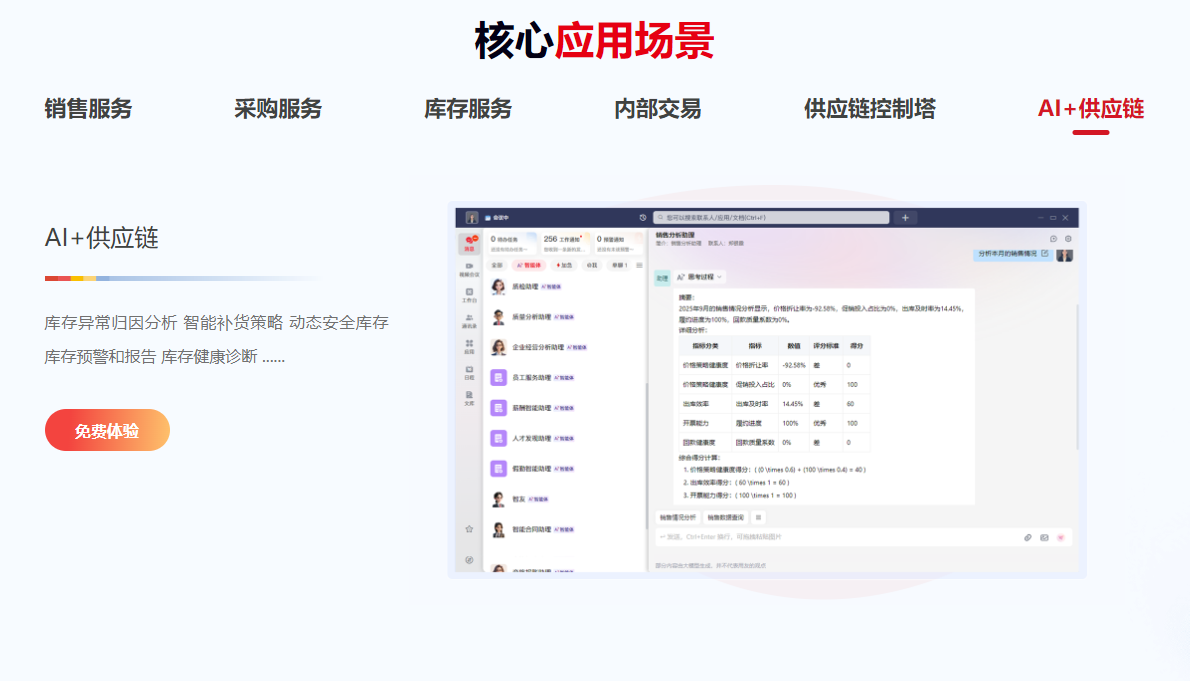This screenshot has height=681, width=1190.
Task: Switch to the 库存服务 tab
Action: pyautogui.click(x=466, y=109)
